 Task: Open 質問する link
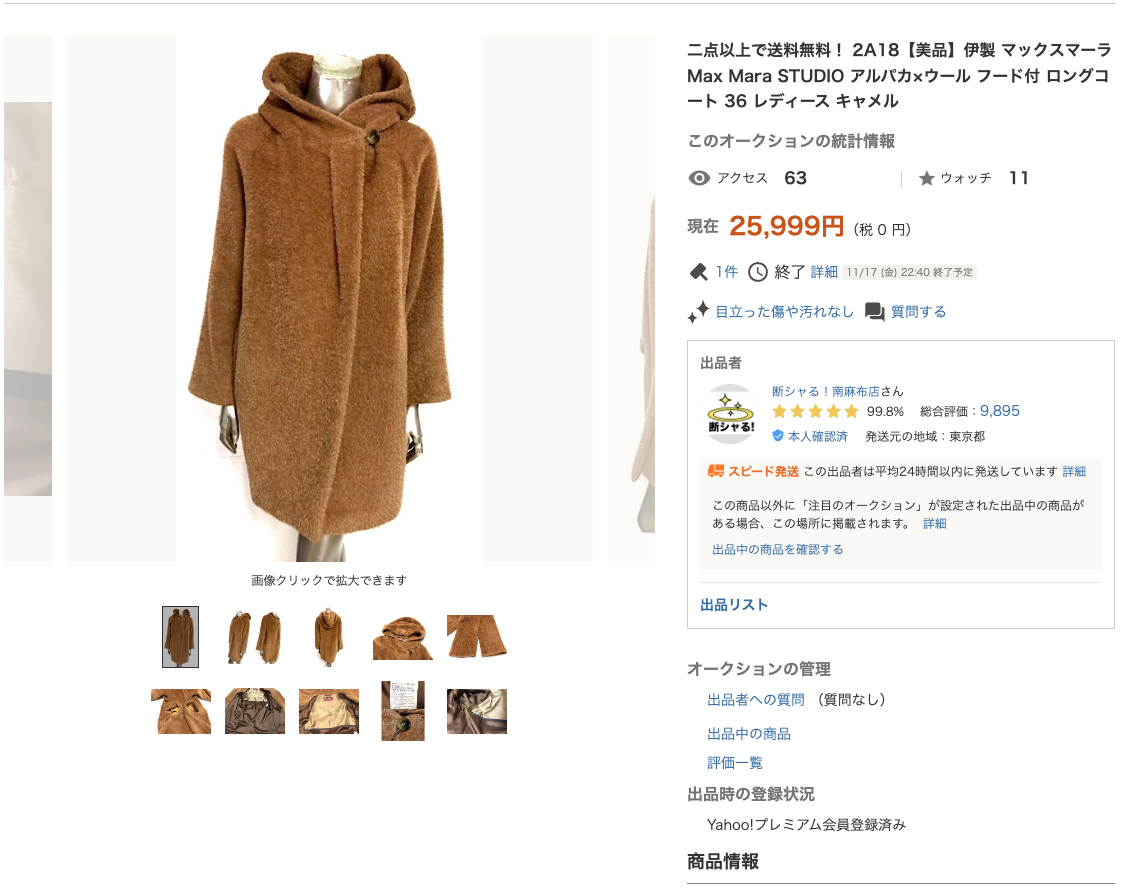[x=918, y=312]
